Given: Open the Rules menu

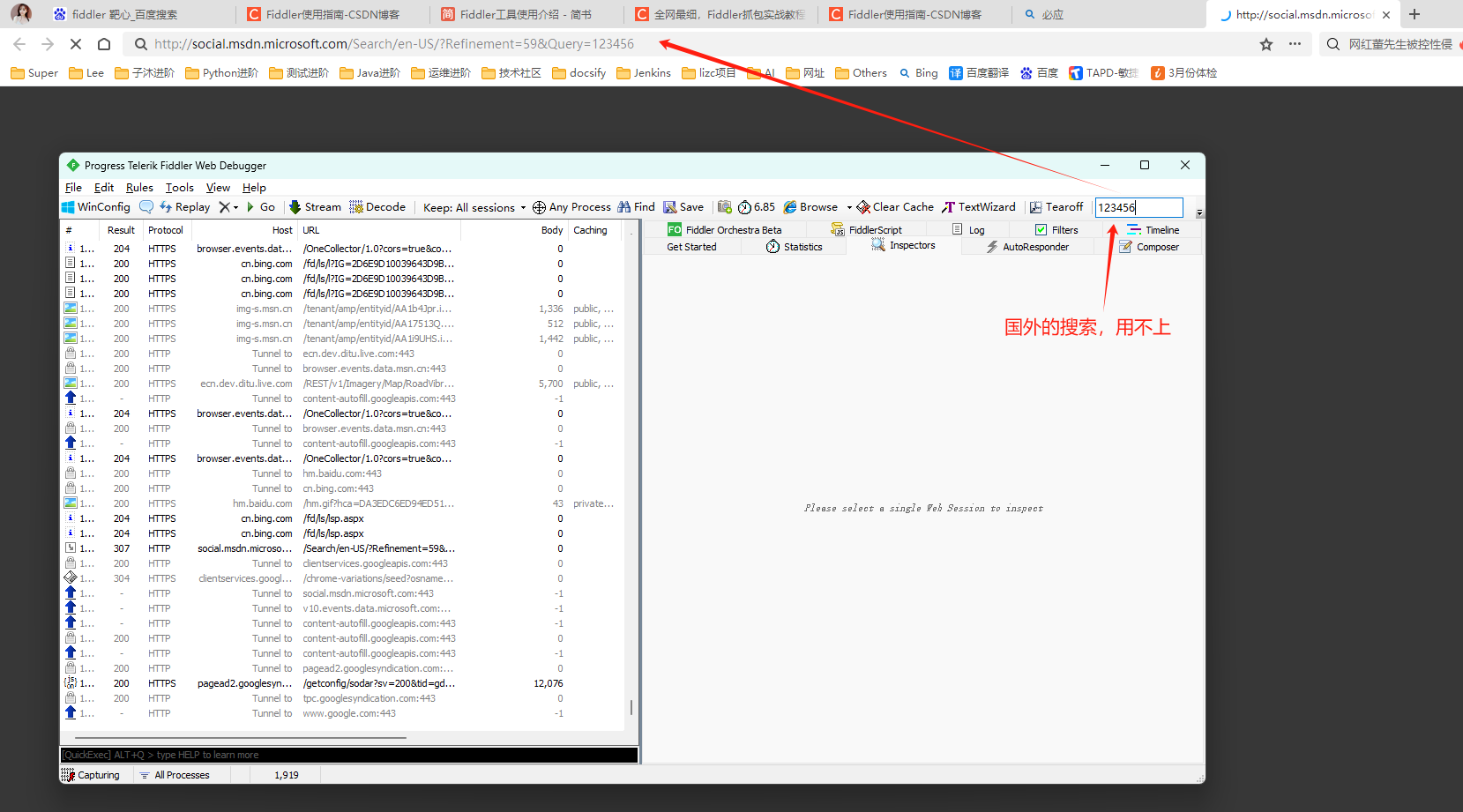Looking at the screenshot, I should 139,188.
